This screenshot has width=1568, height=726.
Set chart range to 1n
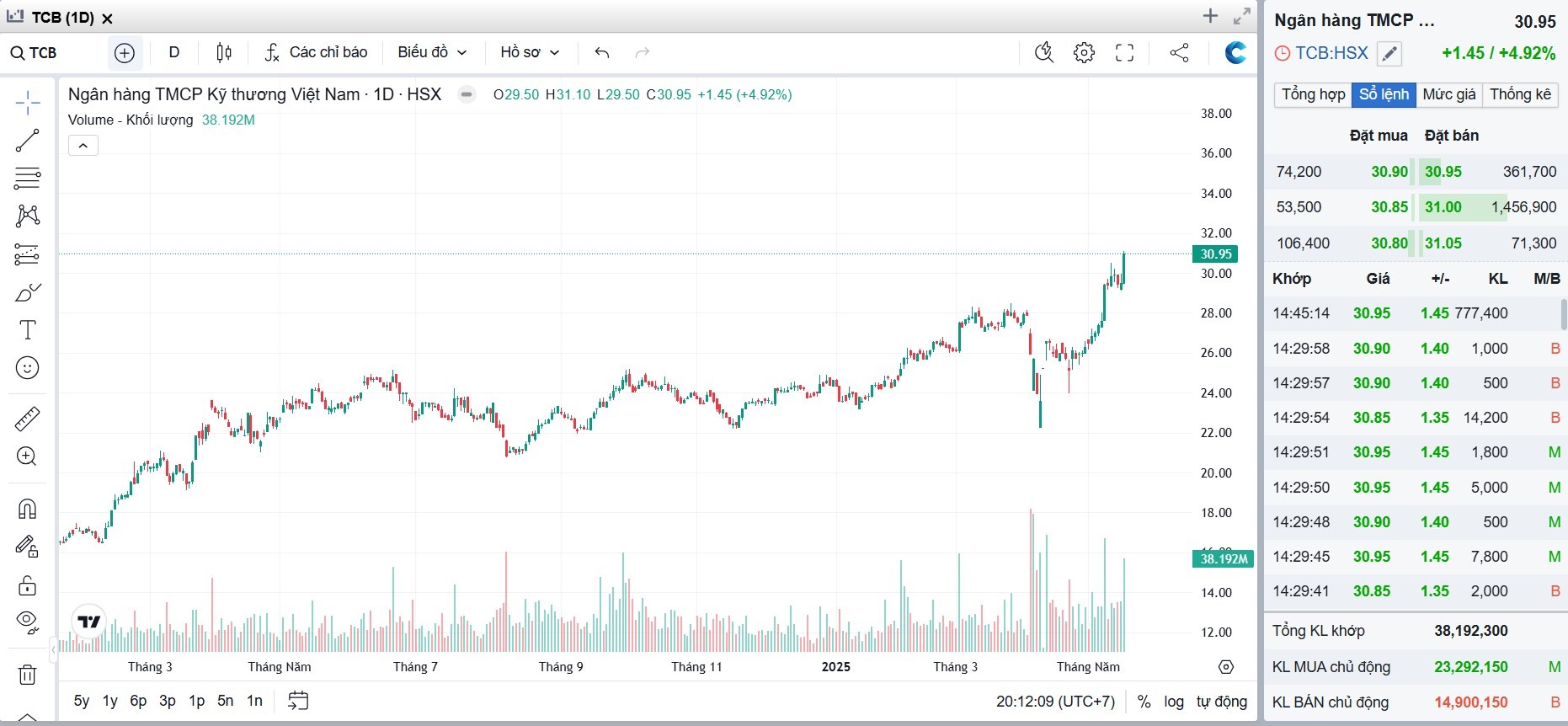[x=254, y=701]
